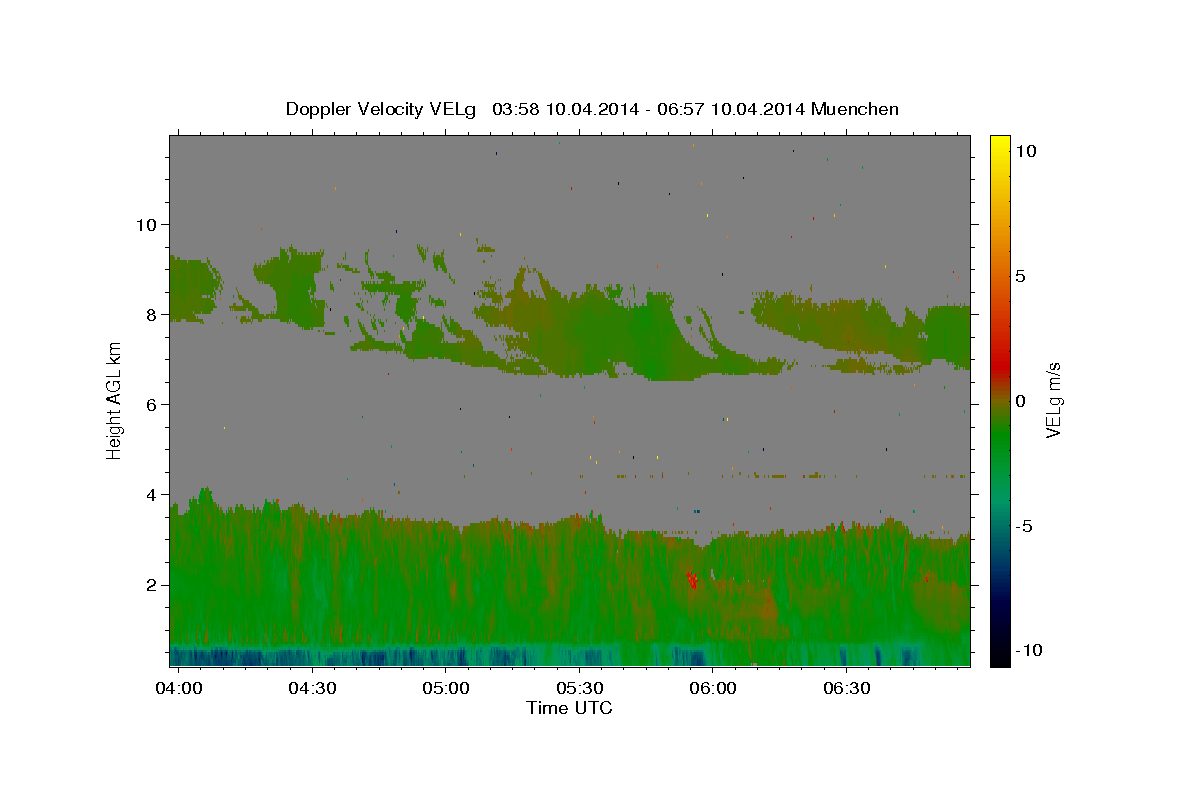
Task: Click the '04:30' time axis label
Action: tap(312, 689)
